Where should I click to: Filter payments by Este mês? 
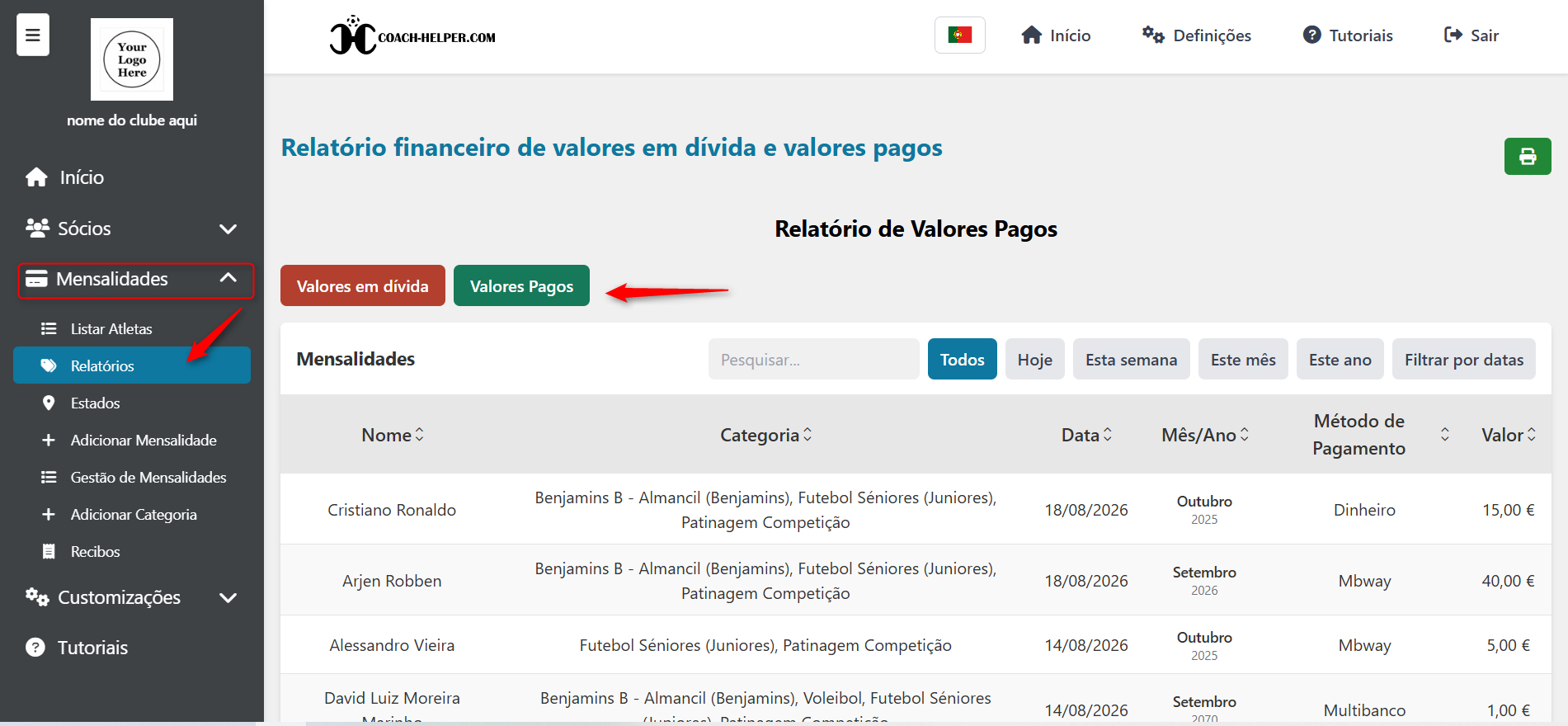pyautogui.click(x=1243, y=359)
